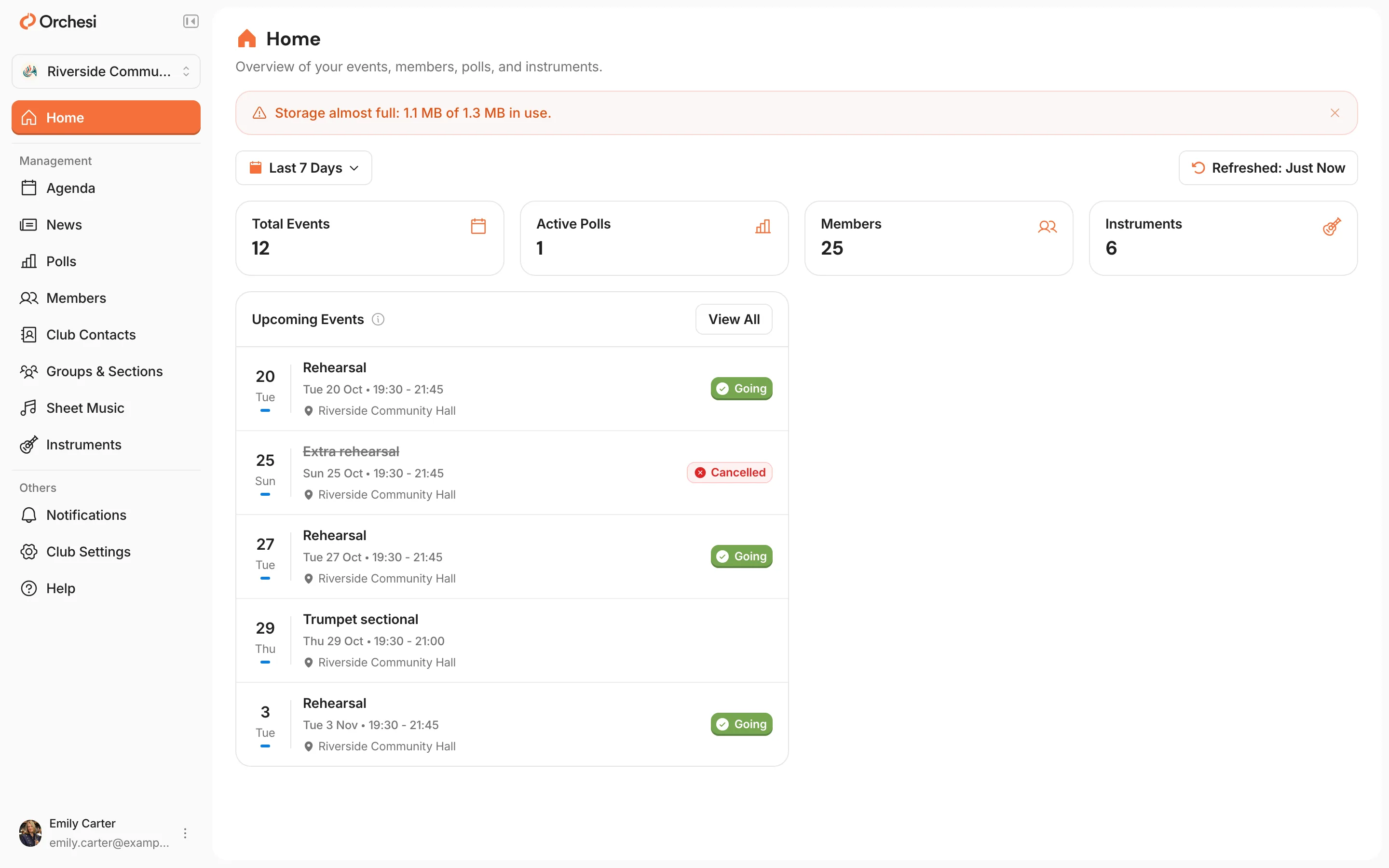Viewport: 1389px width, 868px height.
Task: Open the Total Events card
Action: coord(369,238)
